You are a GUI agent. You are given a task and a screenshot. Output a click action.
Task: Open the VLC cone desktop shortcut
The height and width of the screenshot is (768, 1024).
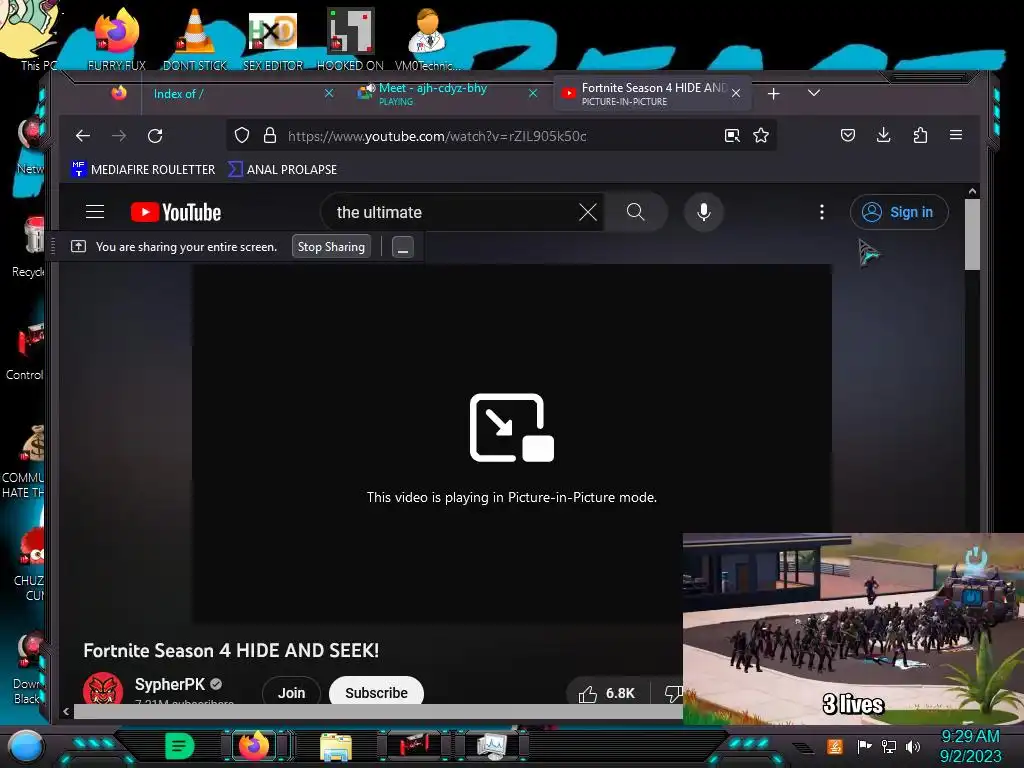coord(195,39)
